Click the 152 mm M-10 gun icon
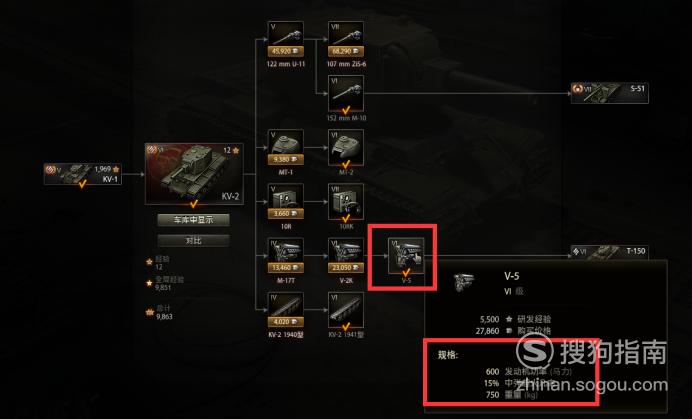Screen dimensions: 692x419 (346, 94)
